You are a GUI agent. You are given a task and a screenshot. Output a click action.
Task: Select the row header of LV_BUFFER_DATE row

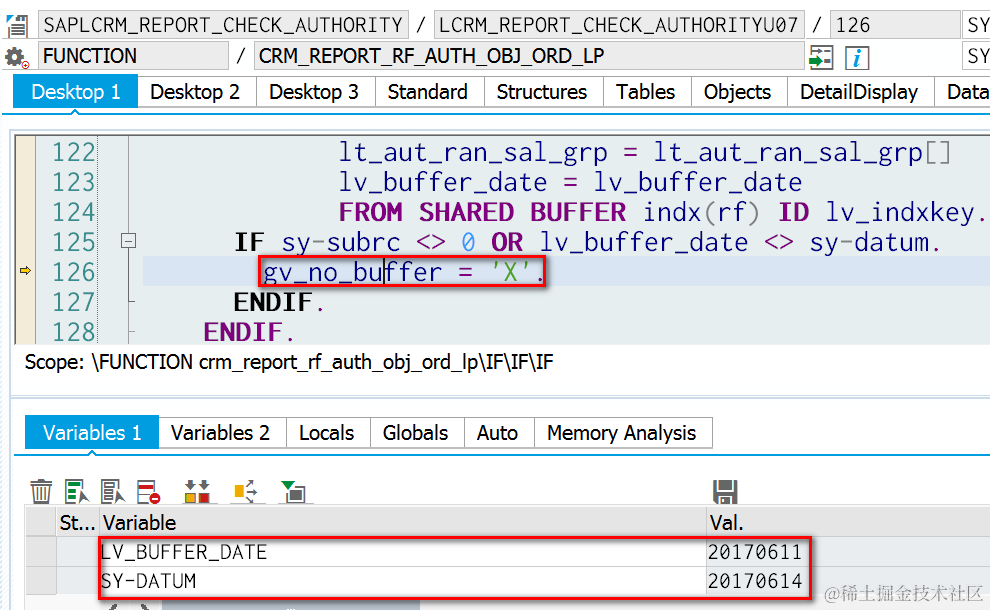point(41,552)
